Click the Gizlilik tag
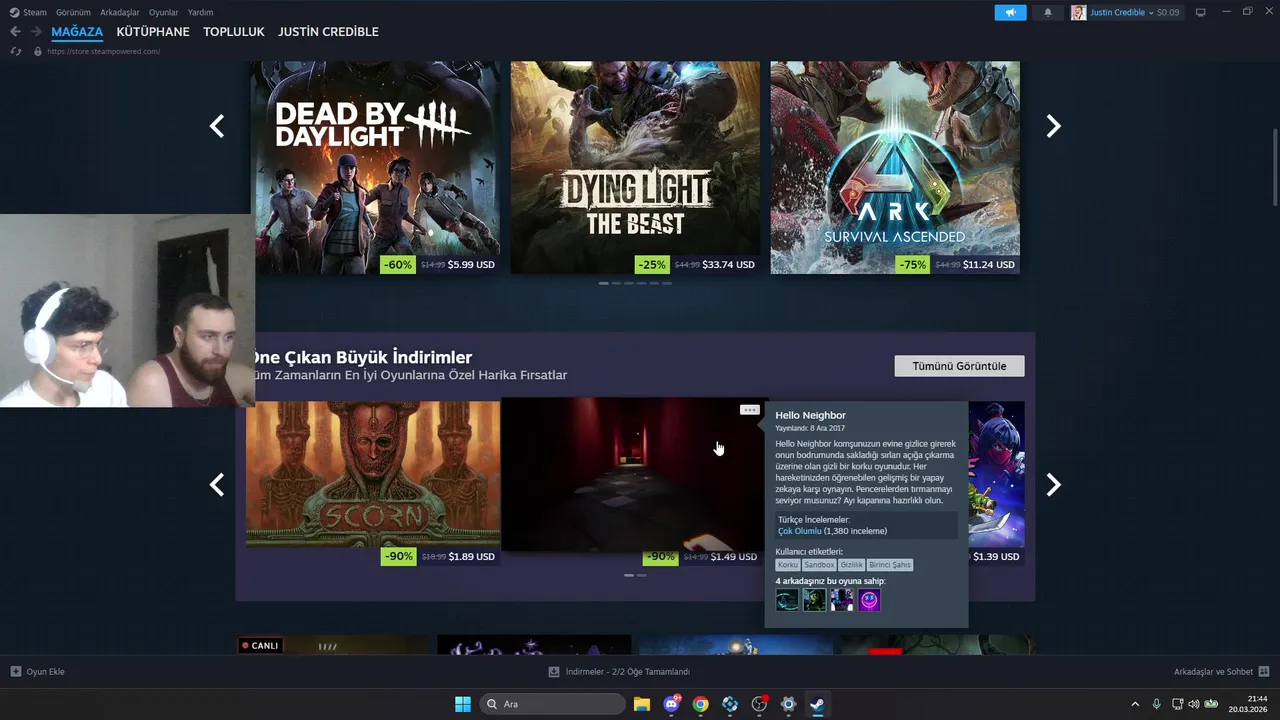Viewport: 1280px width, 720px height. pyautogui.click(x=851, y=565)
